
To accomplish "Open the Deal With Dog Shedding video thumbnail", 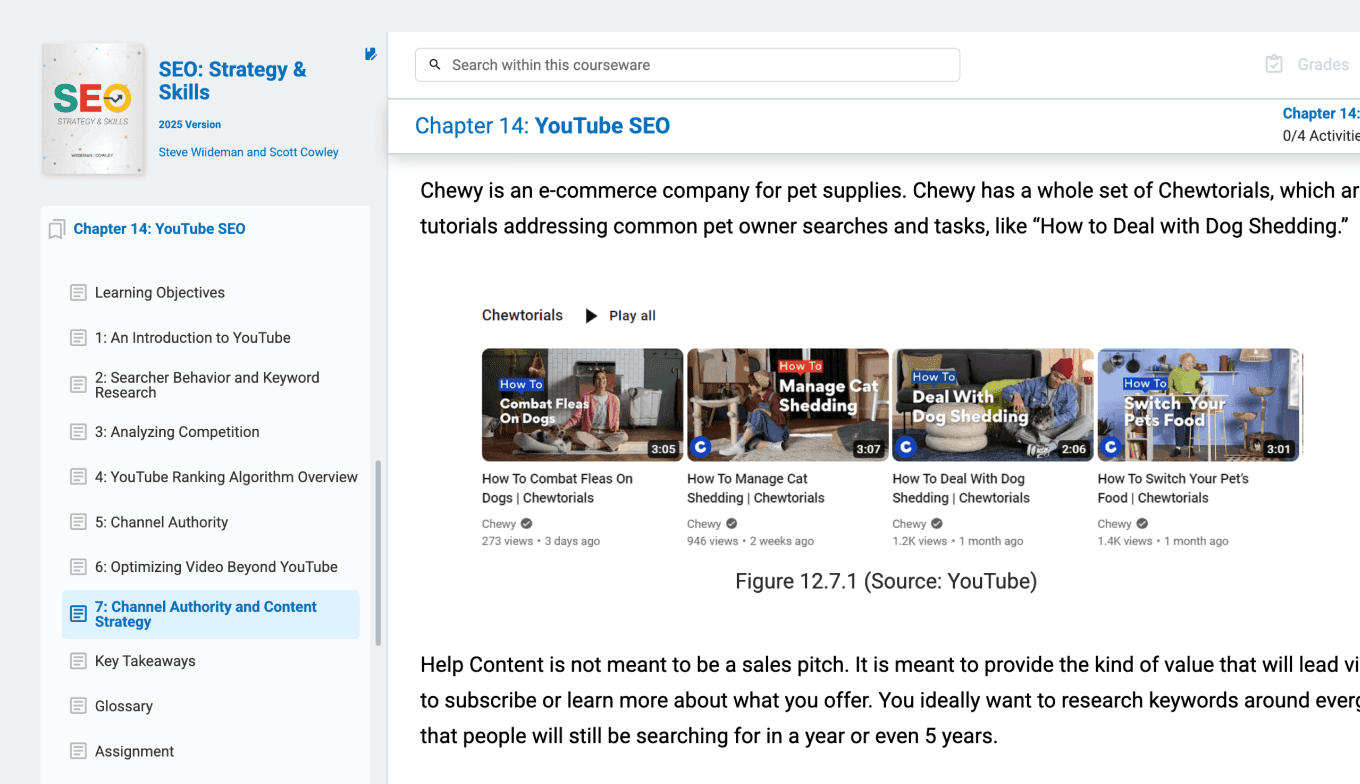I will [993, 405].
